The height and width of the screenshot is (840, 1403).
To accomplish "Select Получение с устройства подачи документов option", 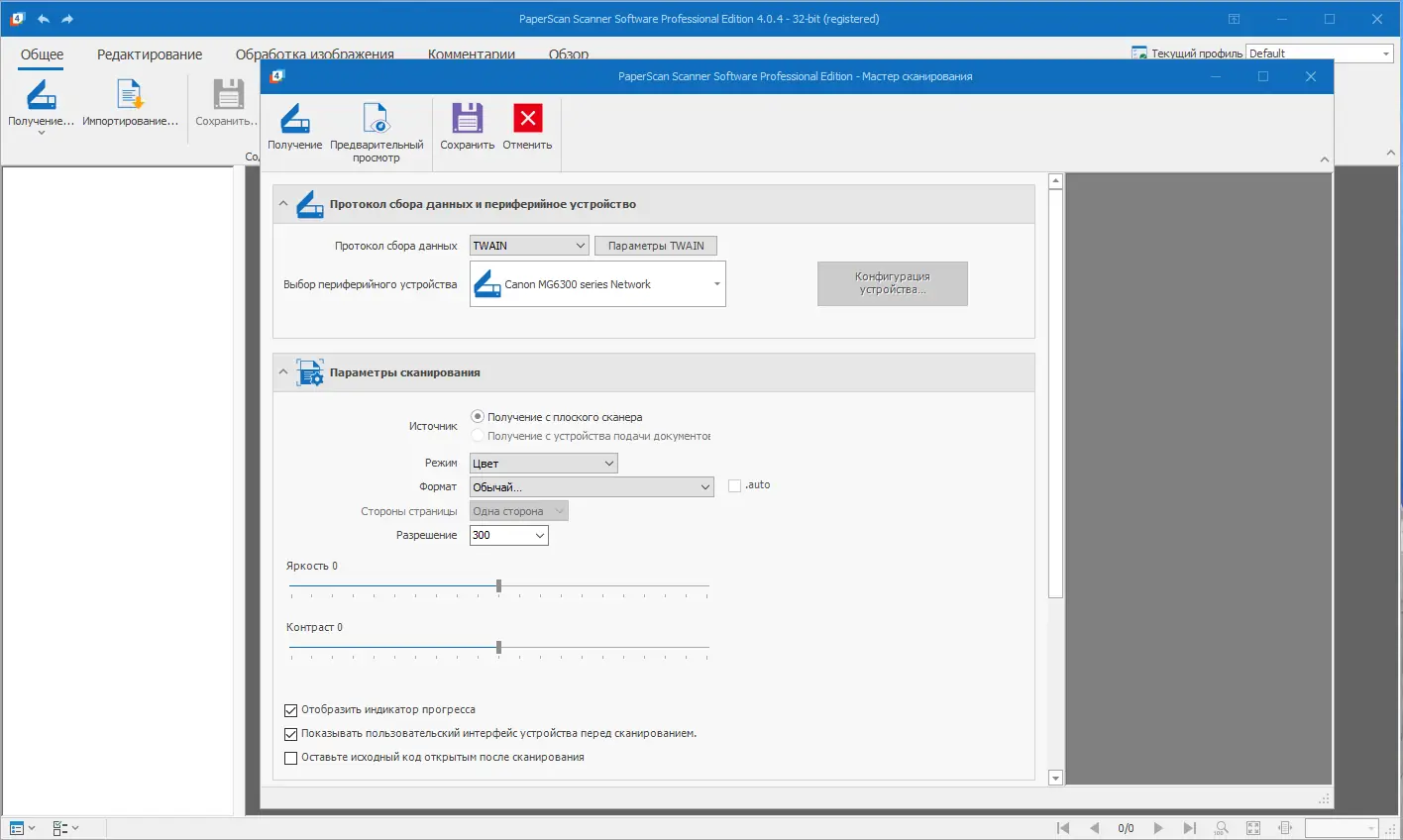I will [478, 436].
